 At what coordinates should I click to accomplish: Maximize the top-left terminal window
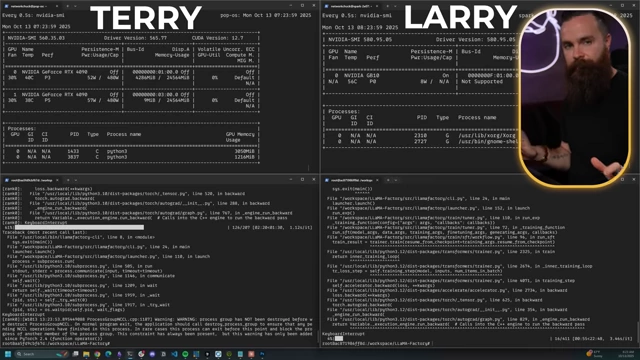(302, 5)
